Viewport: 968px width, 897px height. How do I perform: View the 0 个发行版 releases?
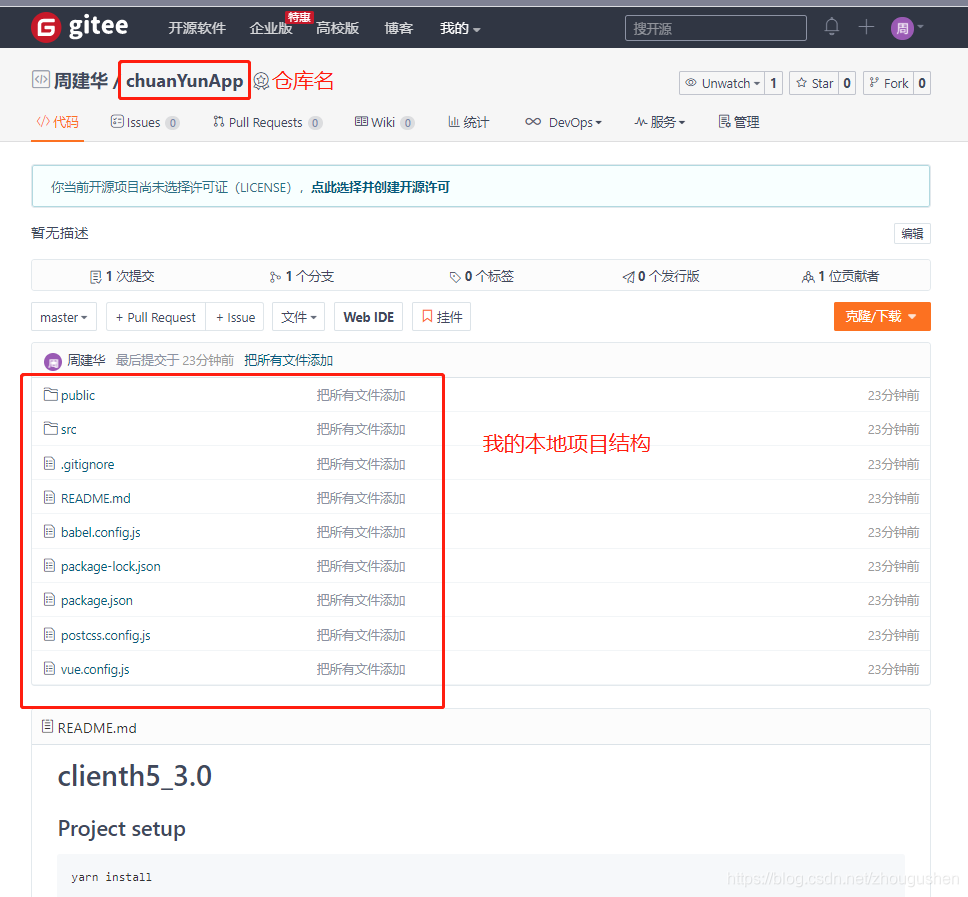click(x=661, y=277)
